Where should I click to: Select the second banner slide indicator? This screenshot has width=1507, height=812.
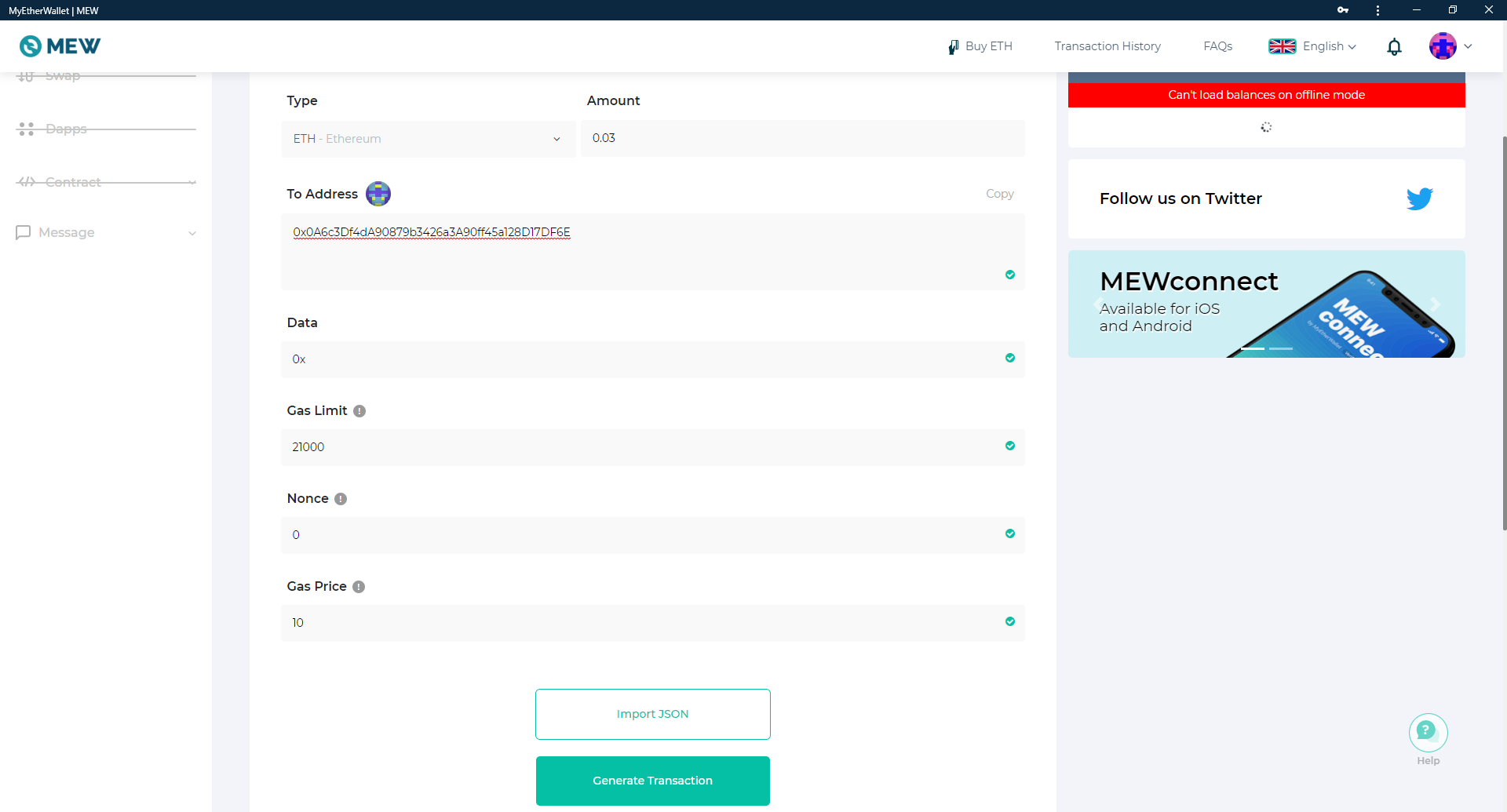pyautogui.click(x=1281, y=348)
